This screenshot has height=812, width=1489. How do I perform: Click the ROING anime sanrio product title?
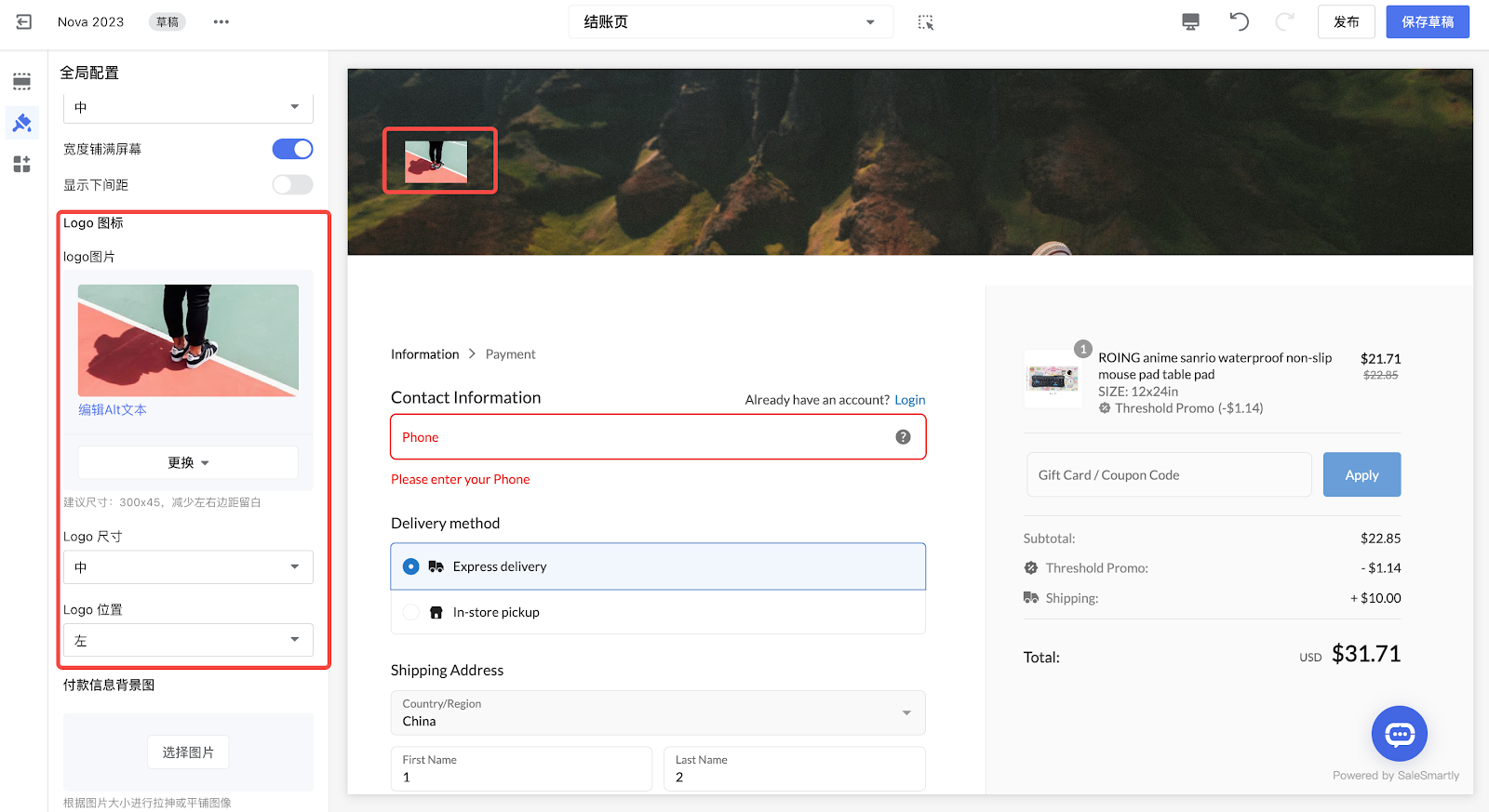[1214, 366]
